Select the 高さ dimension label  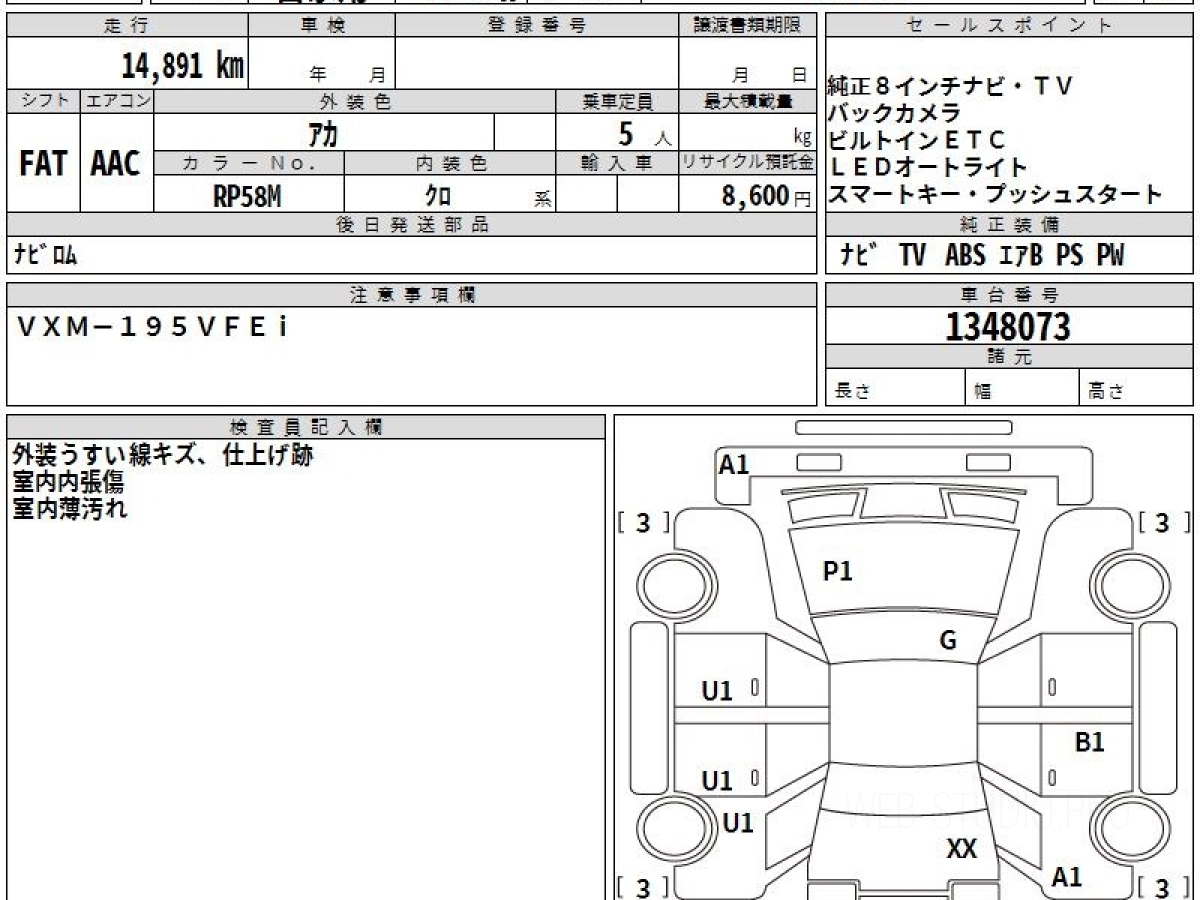tap(1106, 392)
